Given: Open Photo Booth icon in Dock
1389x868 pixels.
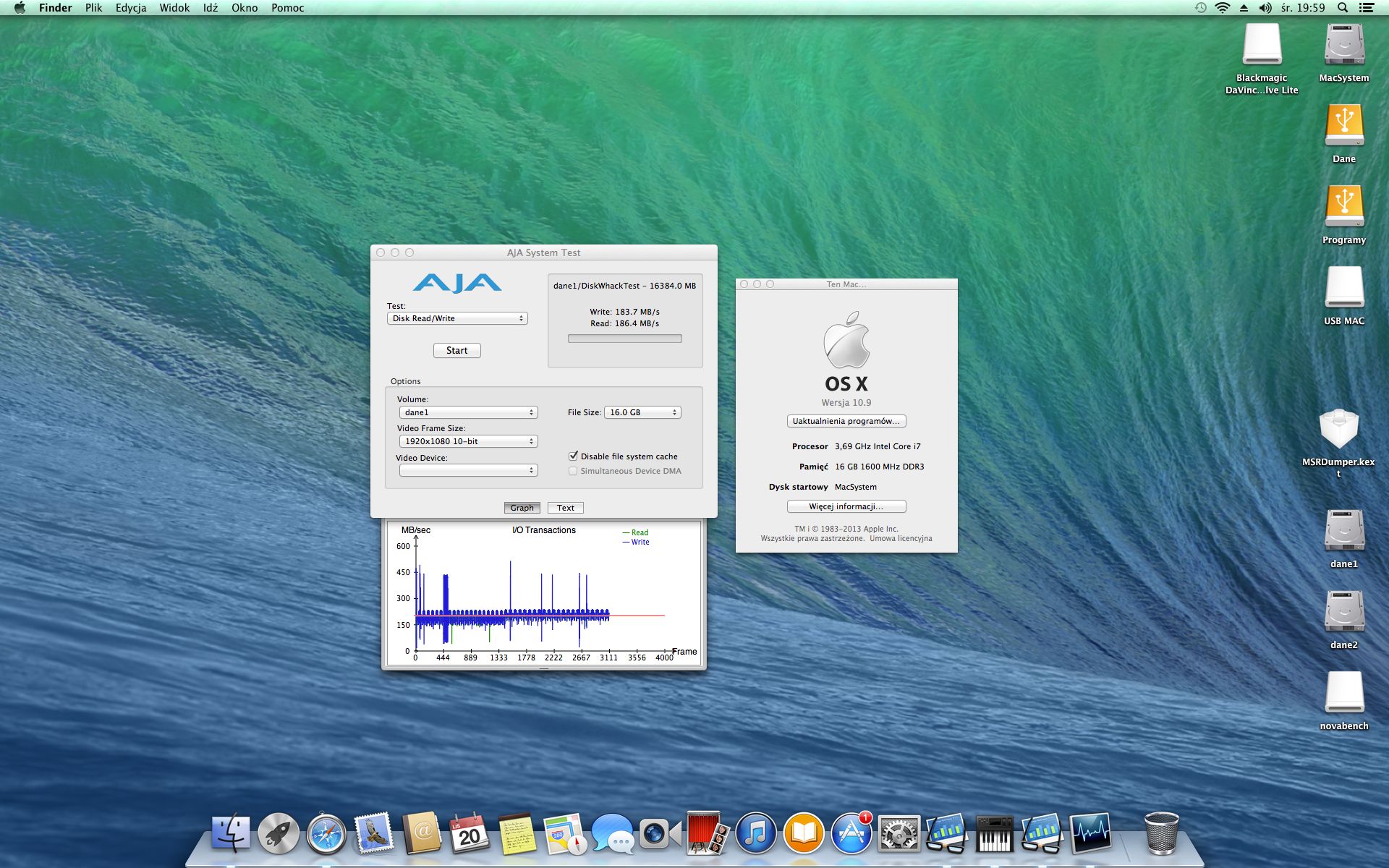Looking at the screenshot, I should 708,833.
